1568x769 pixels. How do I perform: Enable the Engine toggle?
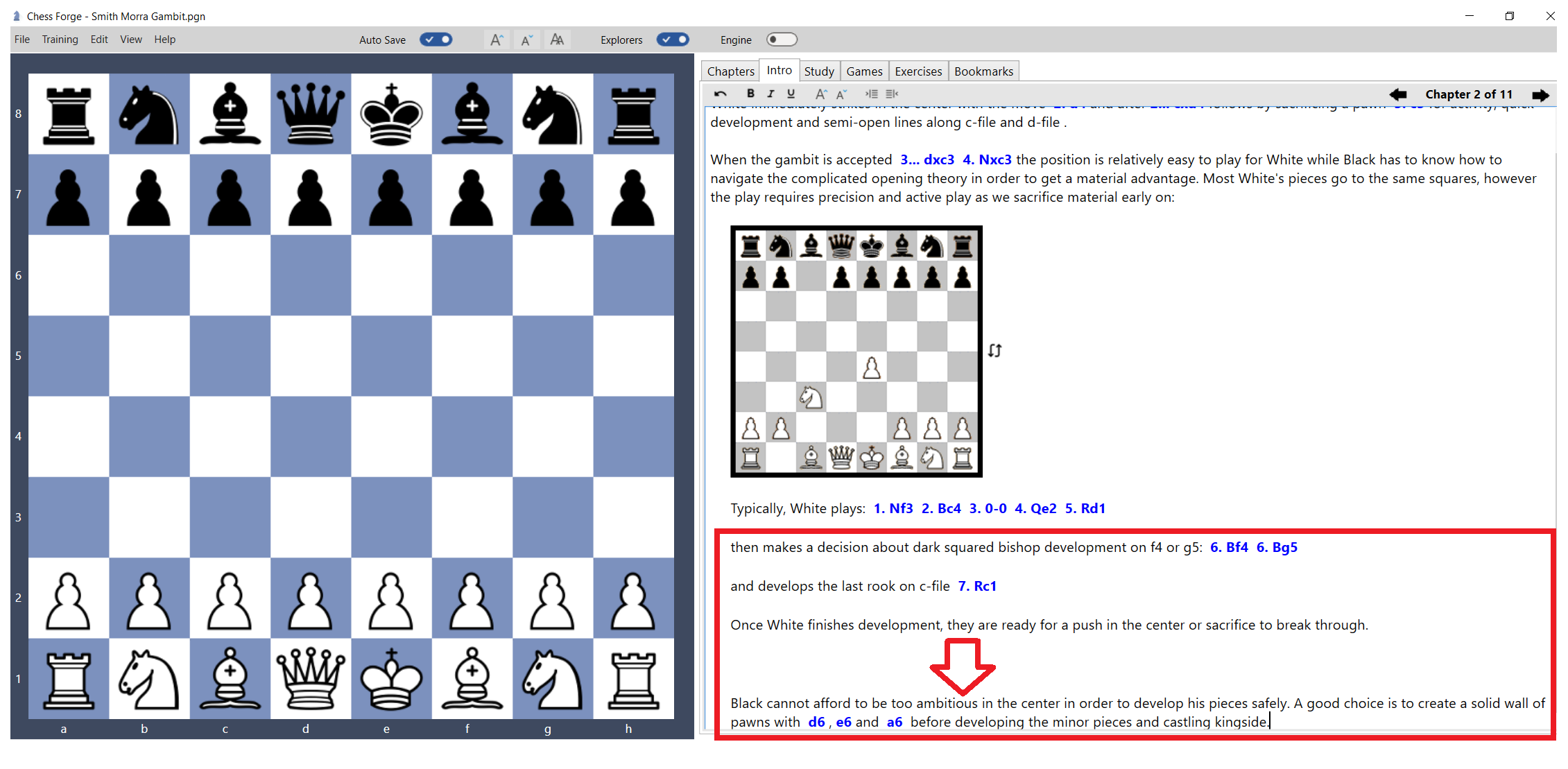coord(782,40)
